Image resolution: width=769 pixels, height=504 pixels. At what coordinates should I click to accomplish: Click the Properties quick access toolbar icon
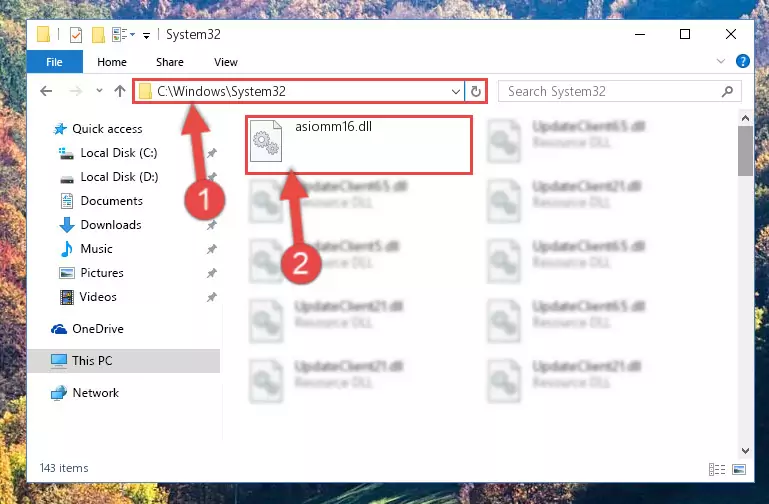click(76, 35)
